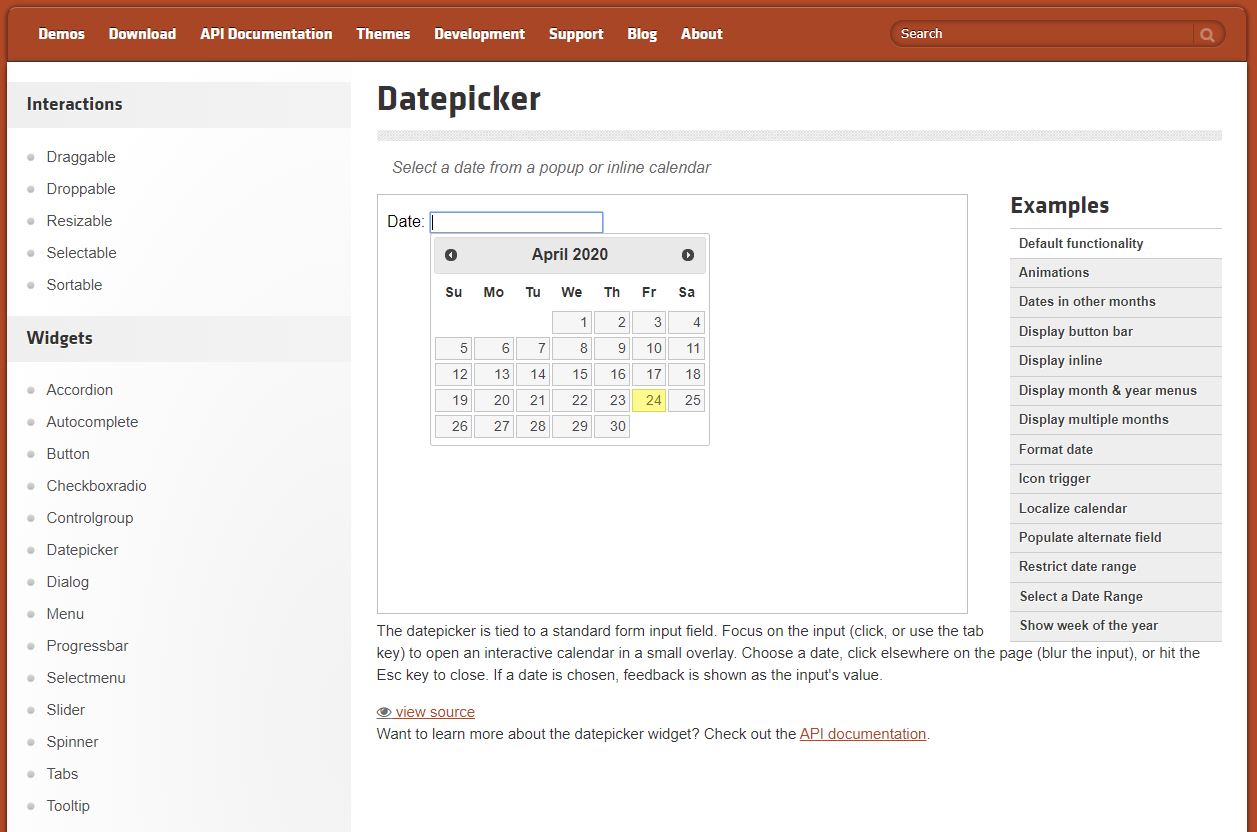
Task: Choose day 9 in the calendar
Action: [x=612, y=348]
